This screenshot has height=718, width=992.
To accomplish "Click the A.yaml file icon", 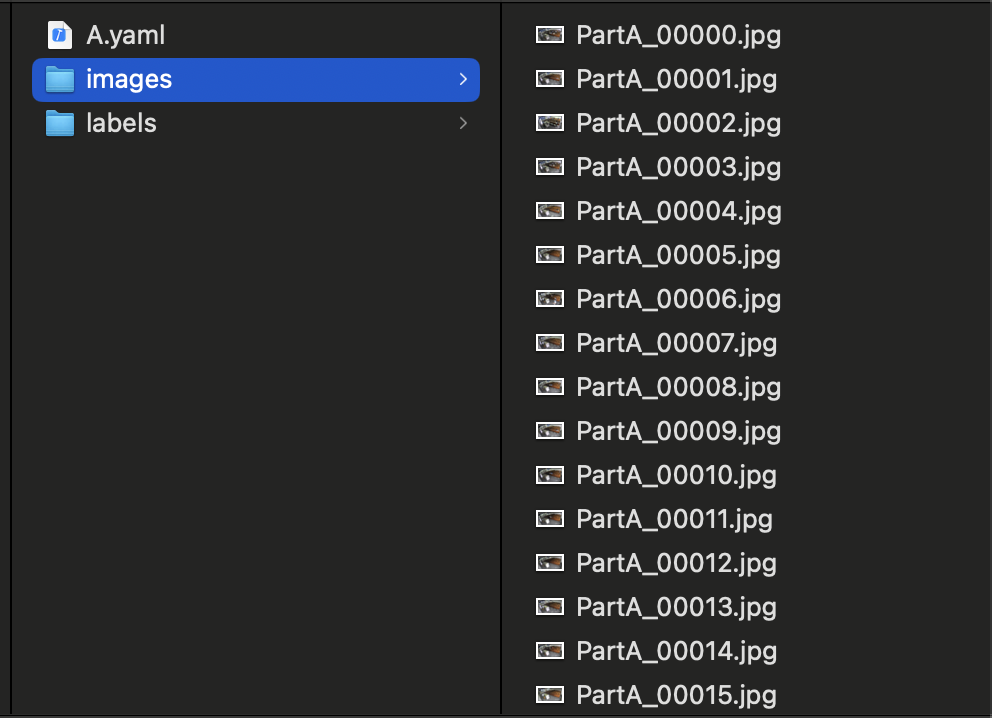I will 60,35.
